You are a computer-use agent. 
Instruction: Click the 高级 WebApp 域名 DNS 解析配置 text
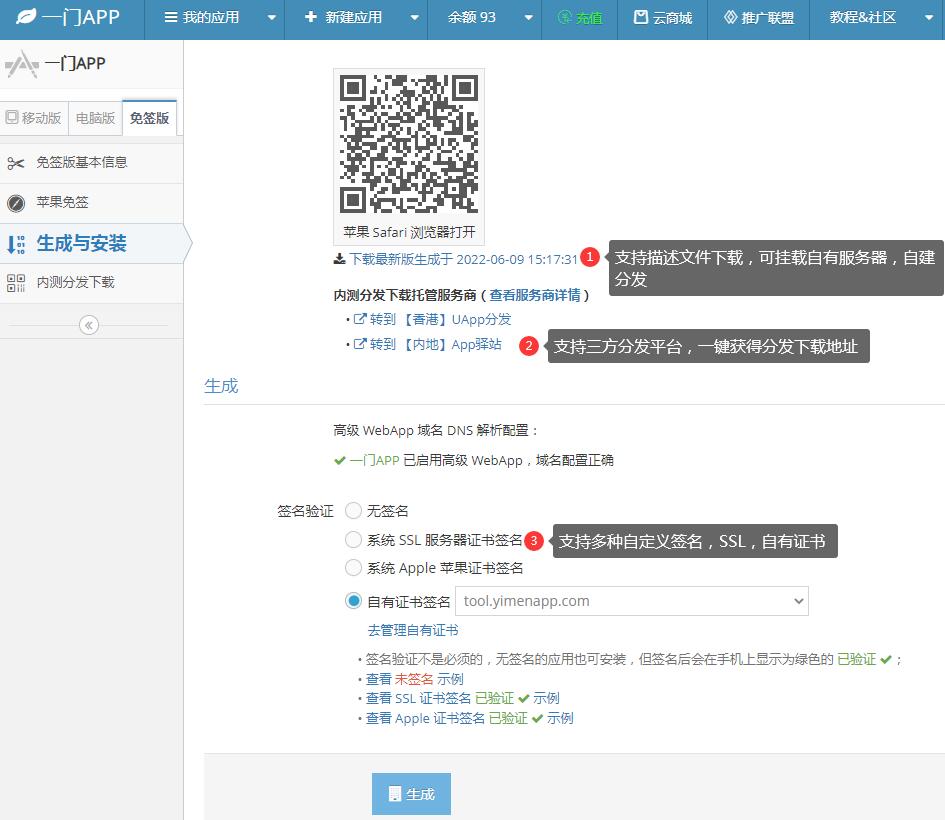tap(436, 430)
